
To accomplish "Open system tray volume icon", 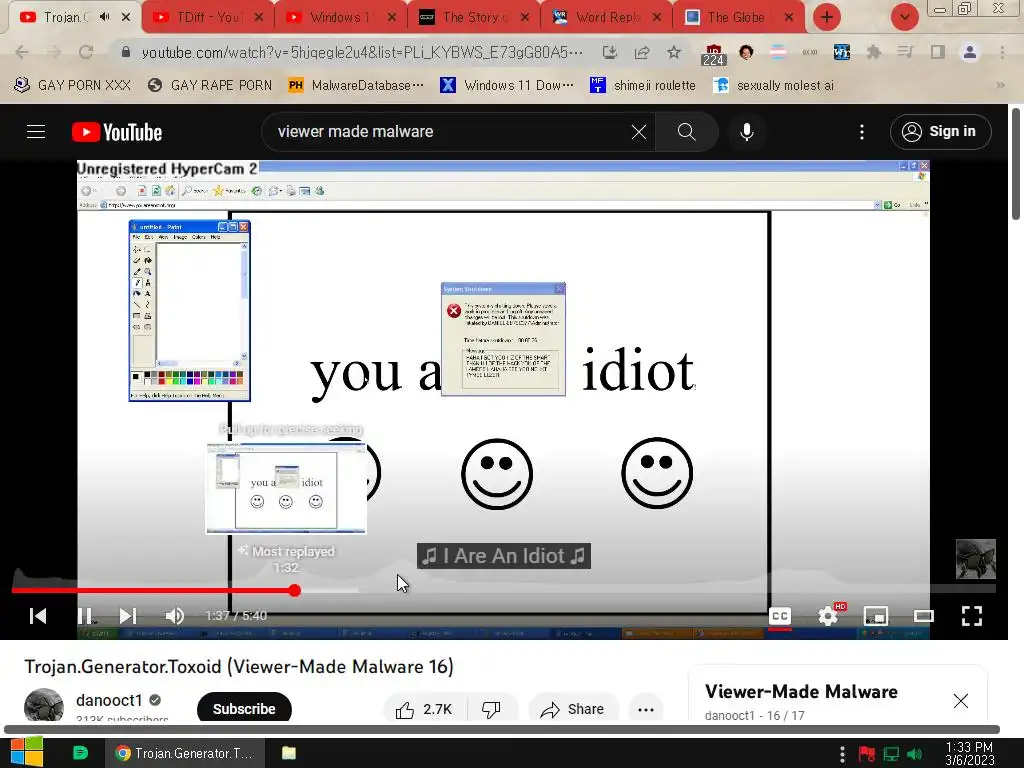I will tap(914, 754).
